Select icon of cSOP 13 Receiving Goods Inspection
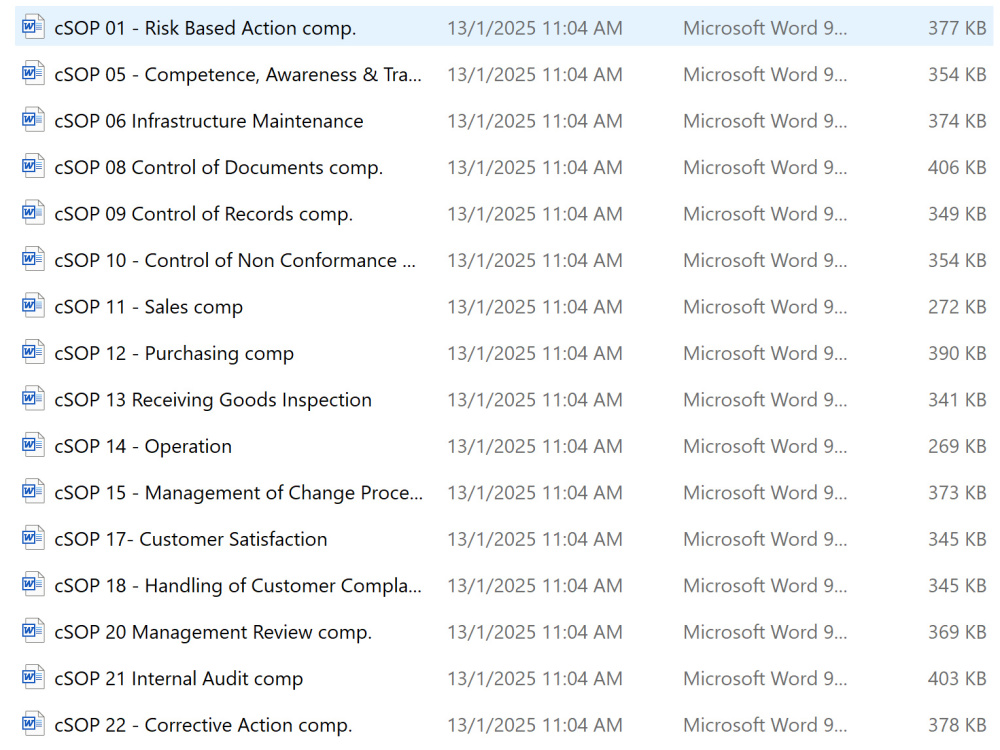 (33, 399)
